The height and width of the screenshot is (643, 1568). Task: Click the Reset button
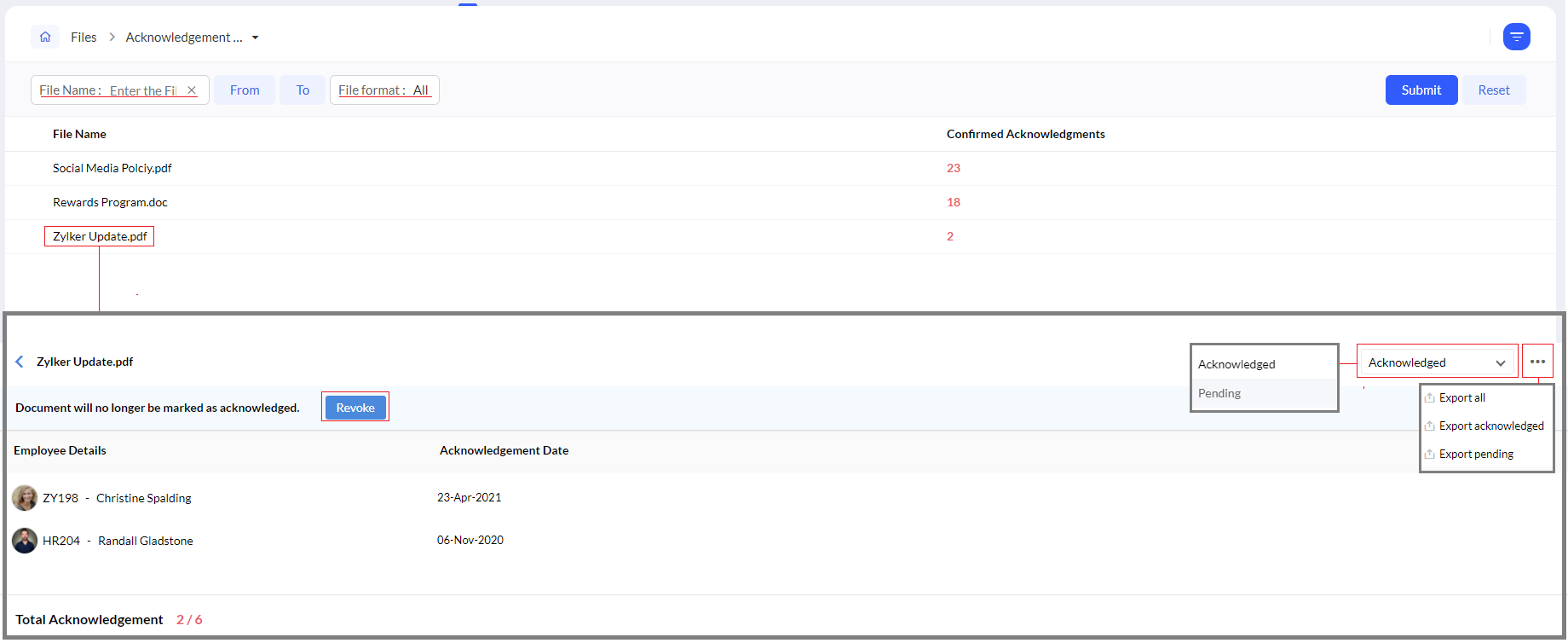pos(1494,90)
